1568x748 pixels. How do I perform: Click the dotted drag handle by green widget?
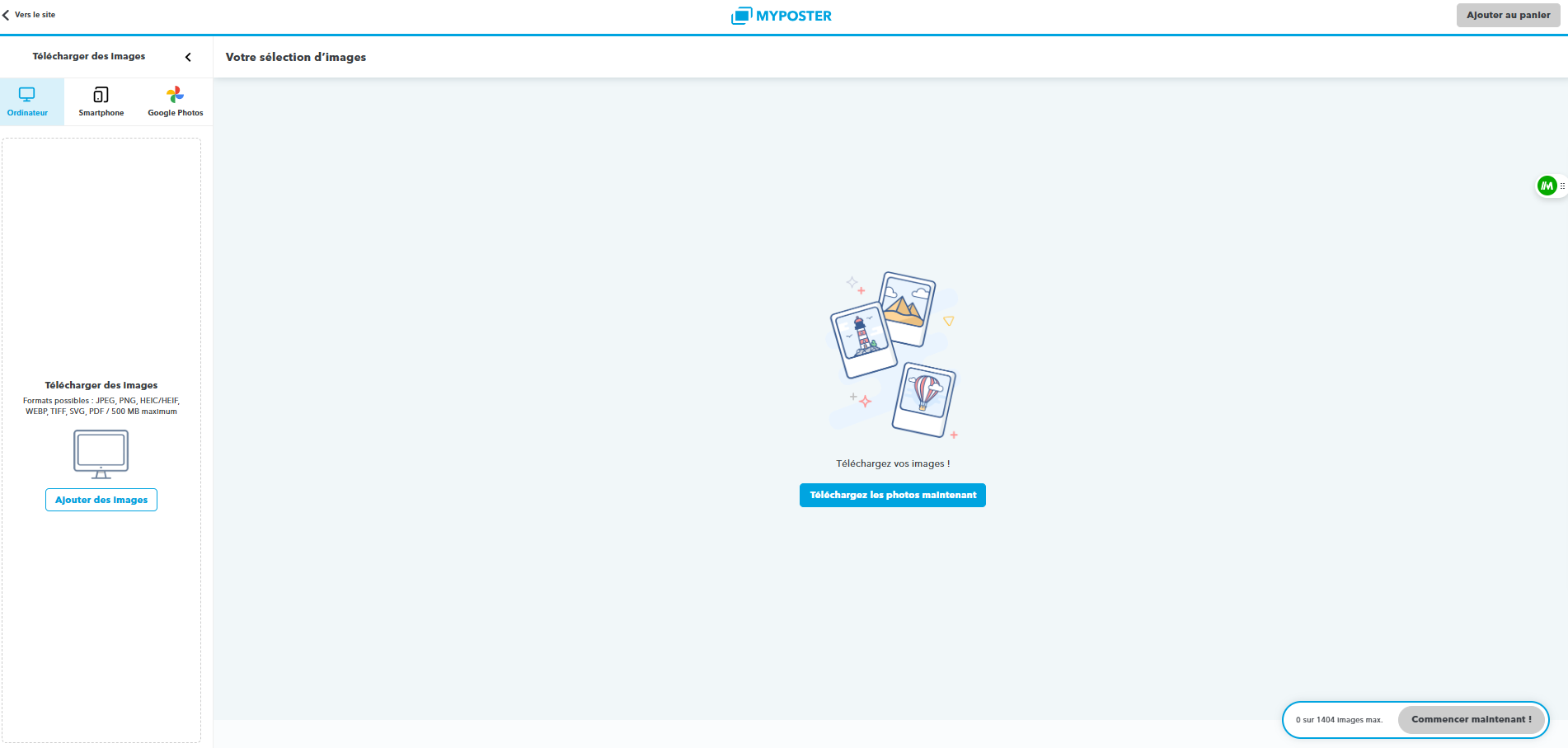[1562, 186]
